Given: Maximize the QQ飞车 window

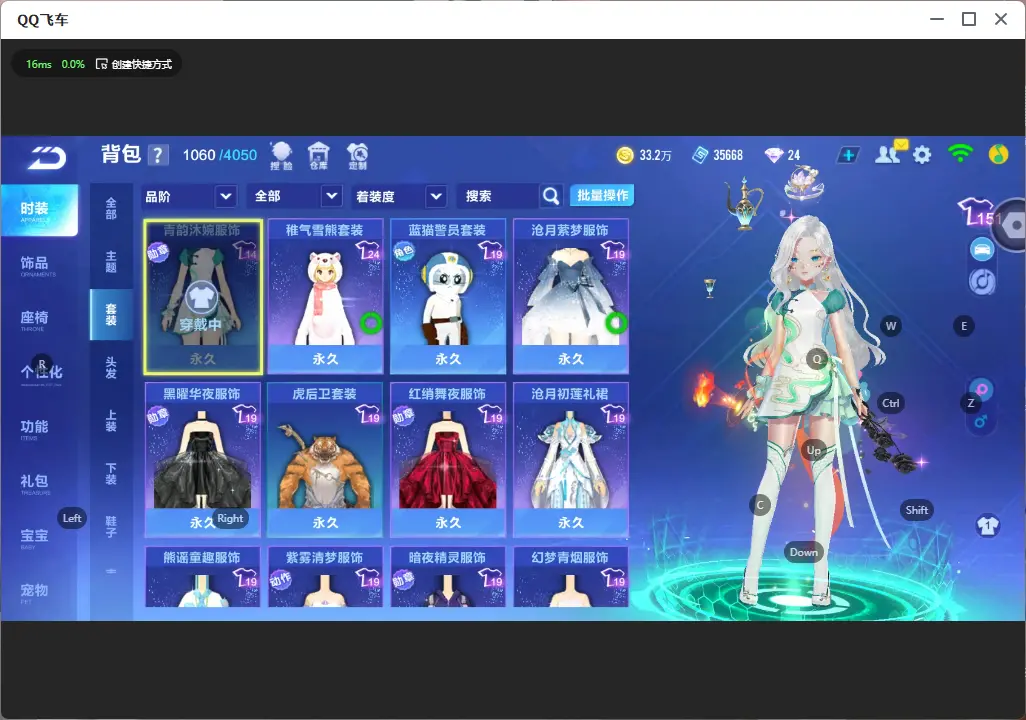Looking at the screenshot, I should pos(969,20).
